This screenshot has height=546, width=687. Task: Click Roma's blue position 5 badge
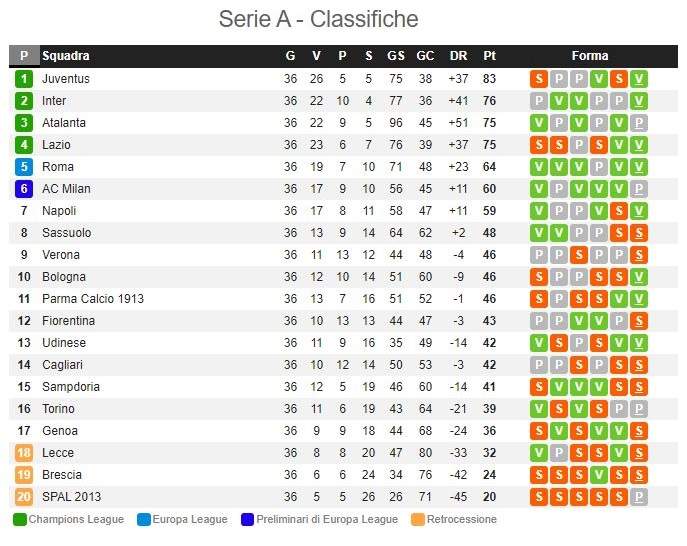[x=24, y=167]
